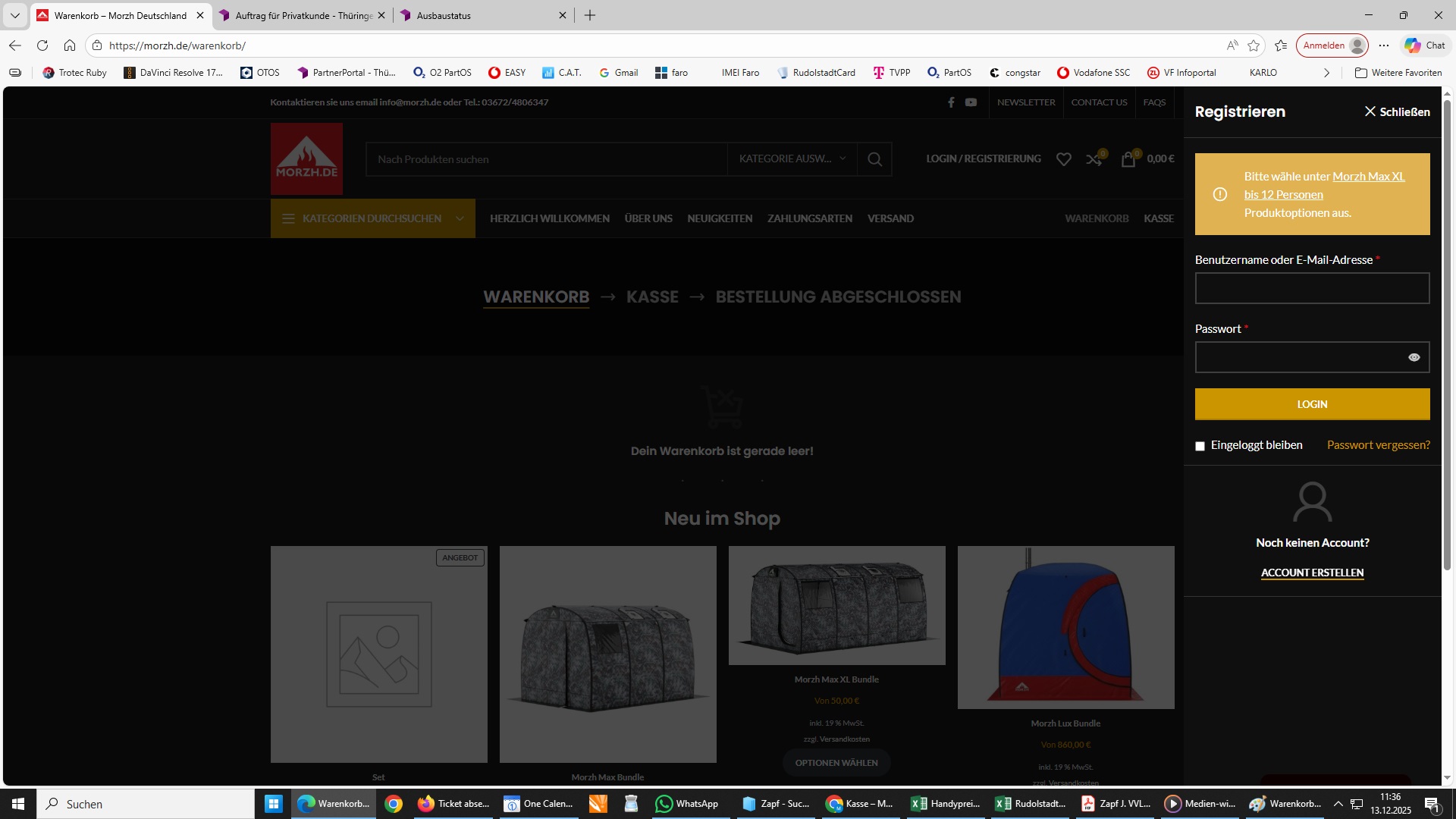Image resolution: width=1456 pixels, height=819 pixels.
Task: Click the page vertical scrollbar
Action: [x=1447, y=334]
